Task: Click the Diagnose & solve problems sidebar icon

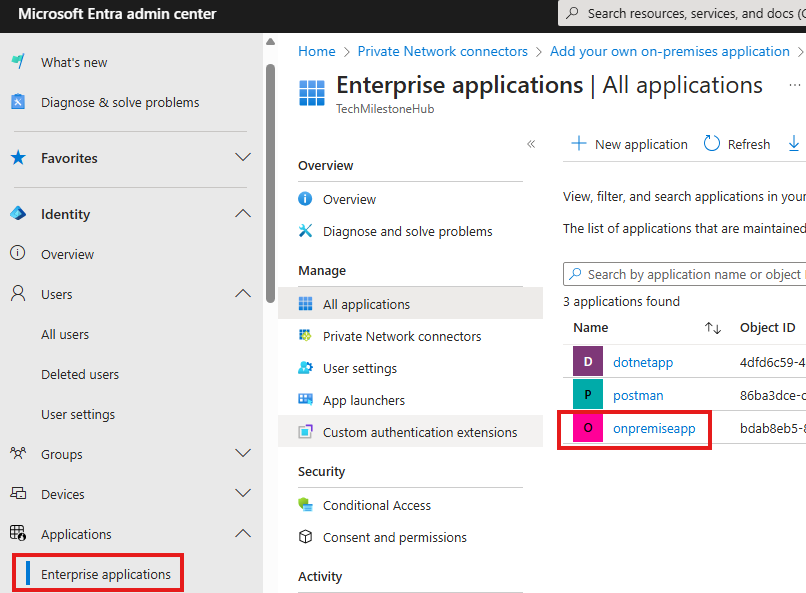Action: point(18,102)
